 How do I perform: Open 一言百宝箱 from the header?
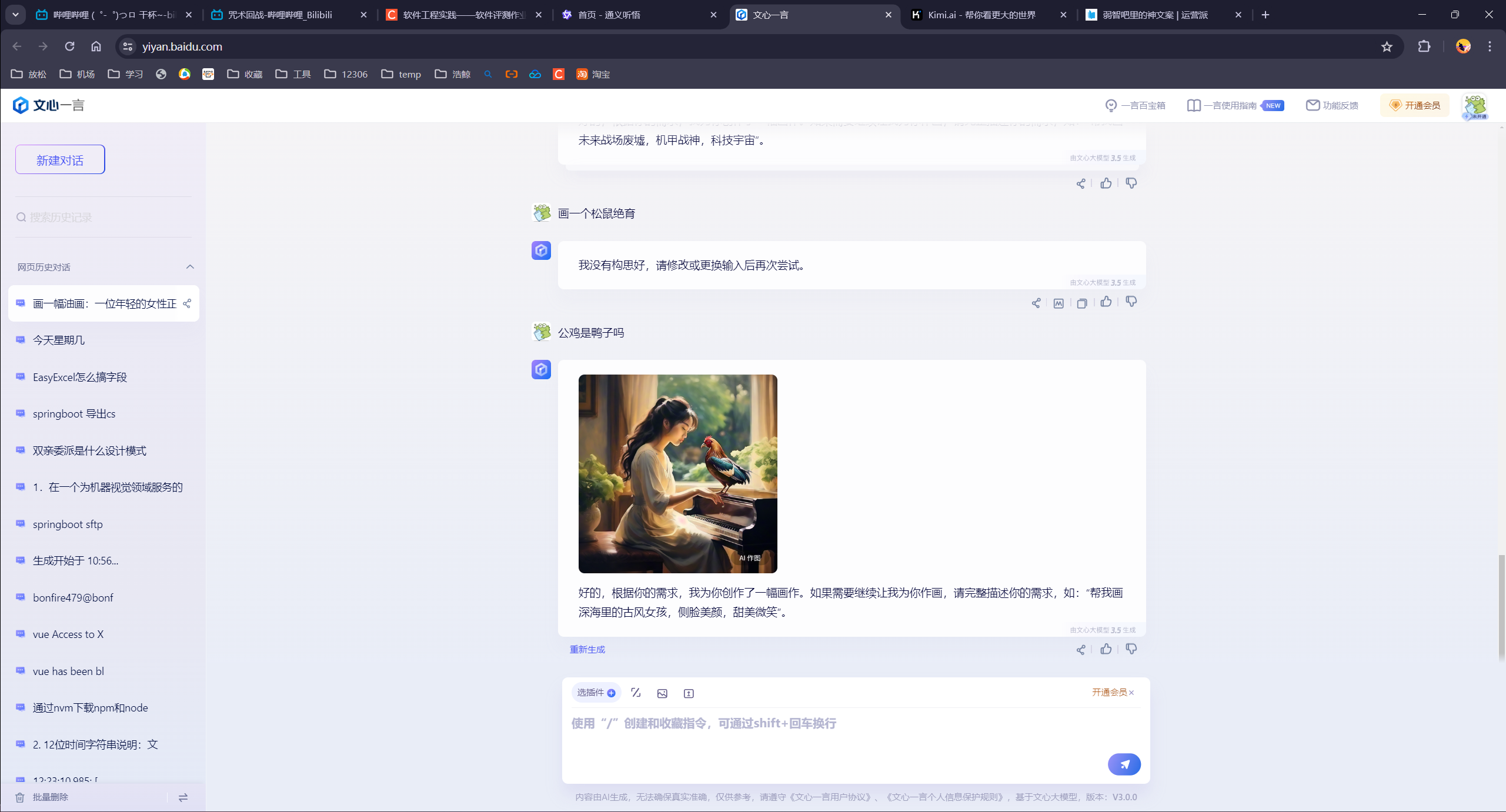[x=1135, y=105]
